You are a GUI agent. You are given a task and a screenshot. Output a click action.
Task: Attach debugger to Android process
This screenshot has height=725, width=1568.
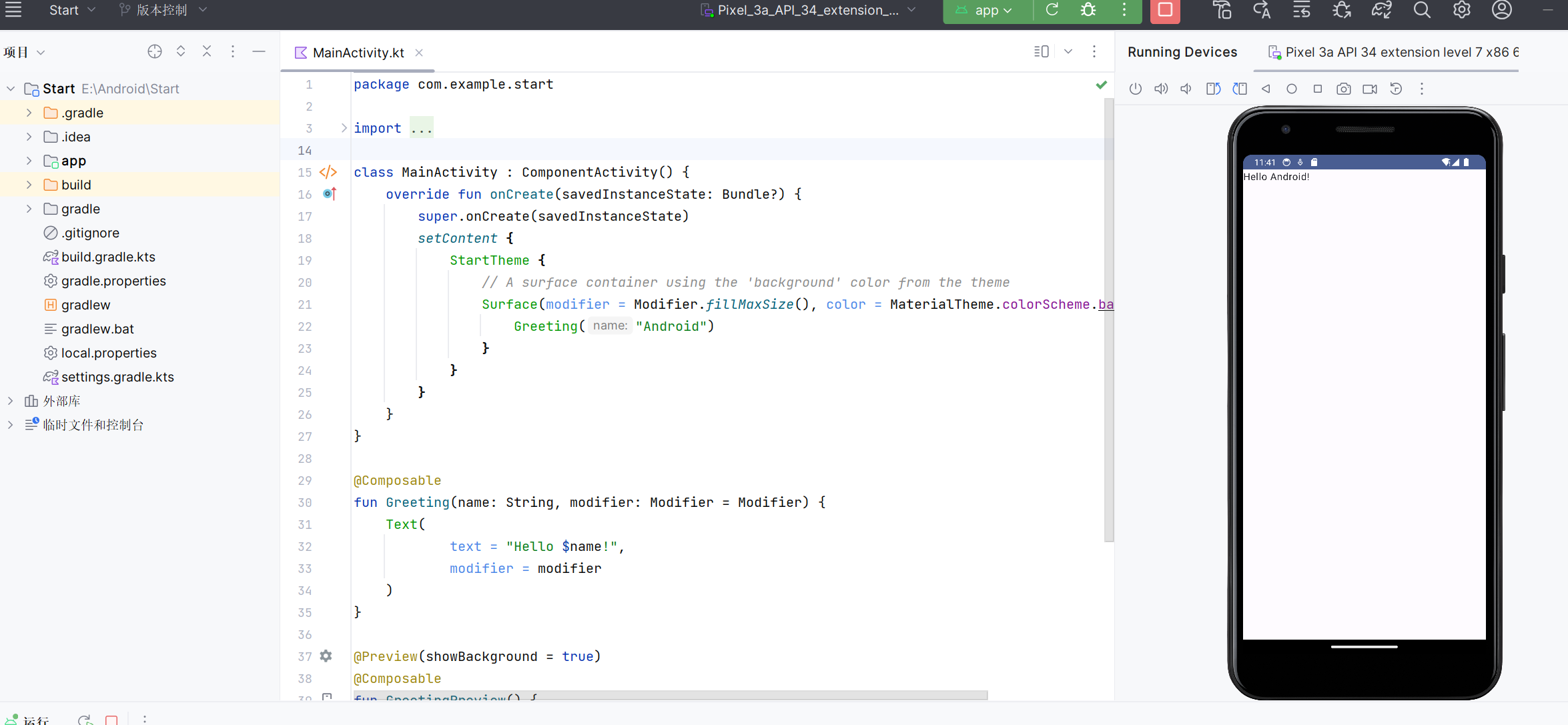pyautogui.click(x=1342, y=10)
